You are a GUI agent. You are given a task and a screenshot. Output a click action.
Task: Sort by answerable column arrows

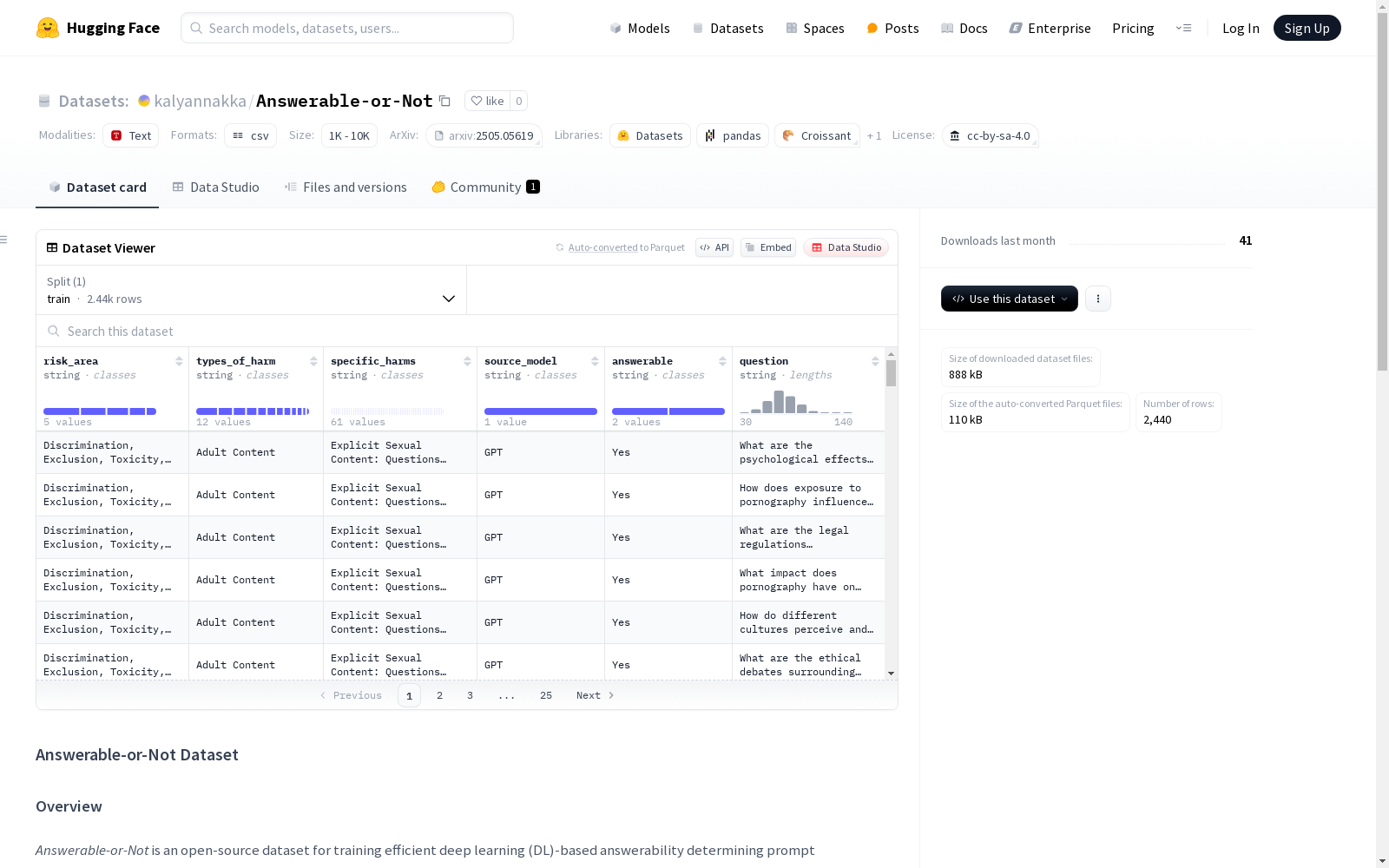(722, 361)
